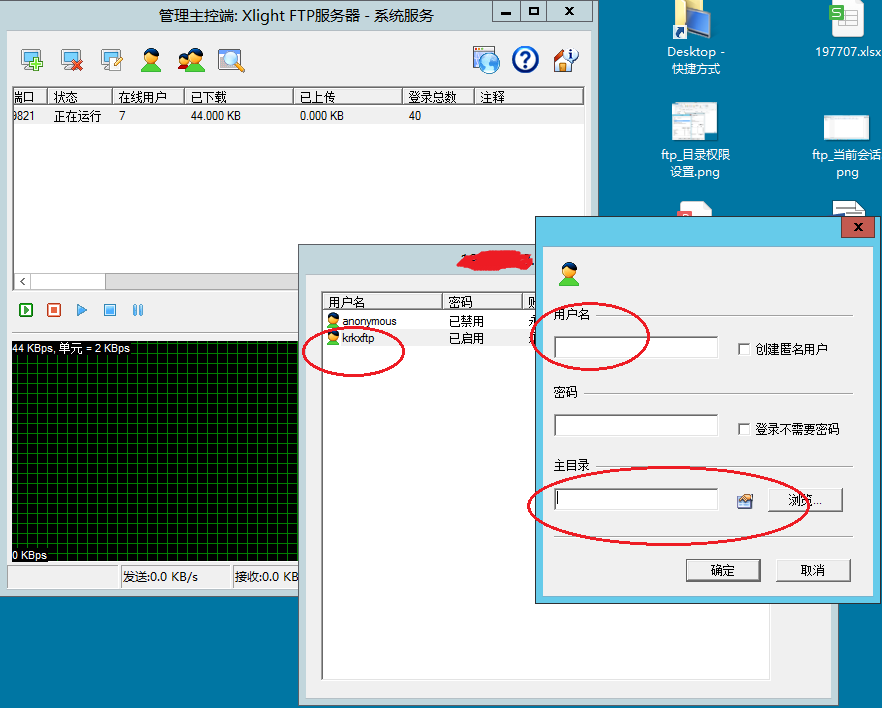Click the 登录总数 column header
The image size is (882, 708).
point(438,97)
